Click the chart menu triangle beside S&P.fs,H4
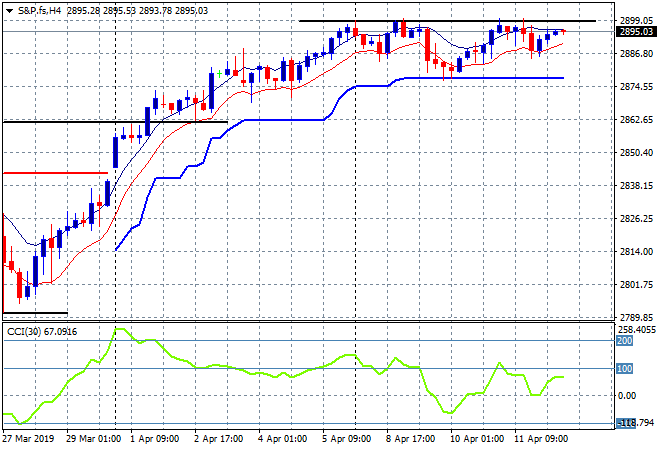This screenshot has width=660, height=450. (x=9, y=11)
